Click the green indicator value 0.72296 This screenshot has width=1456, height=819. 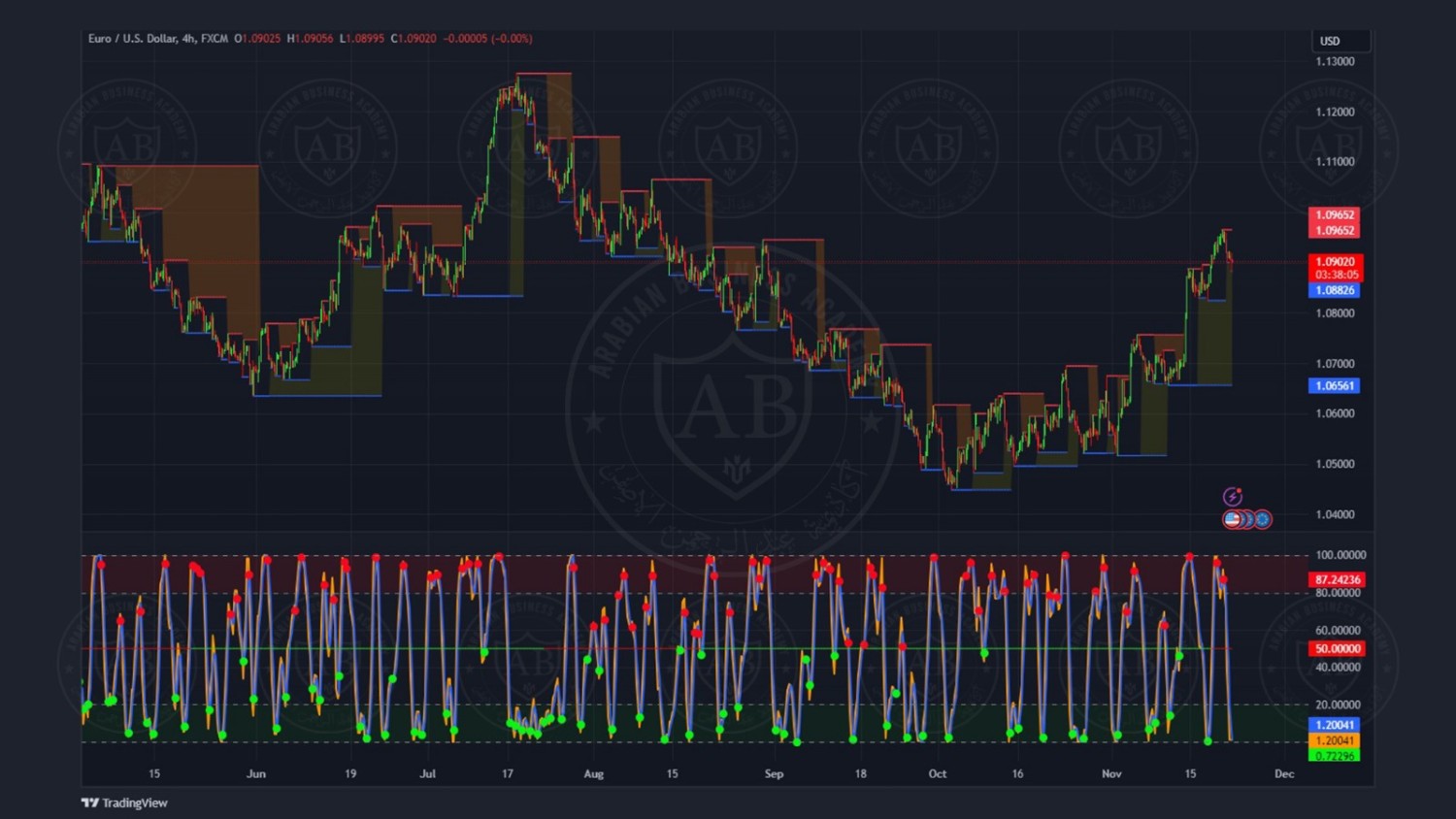tap(1335, 755)
